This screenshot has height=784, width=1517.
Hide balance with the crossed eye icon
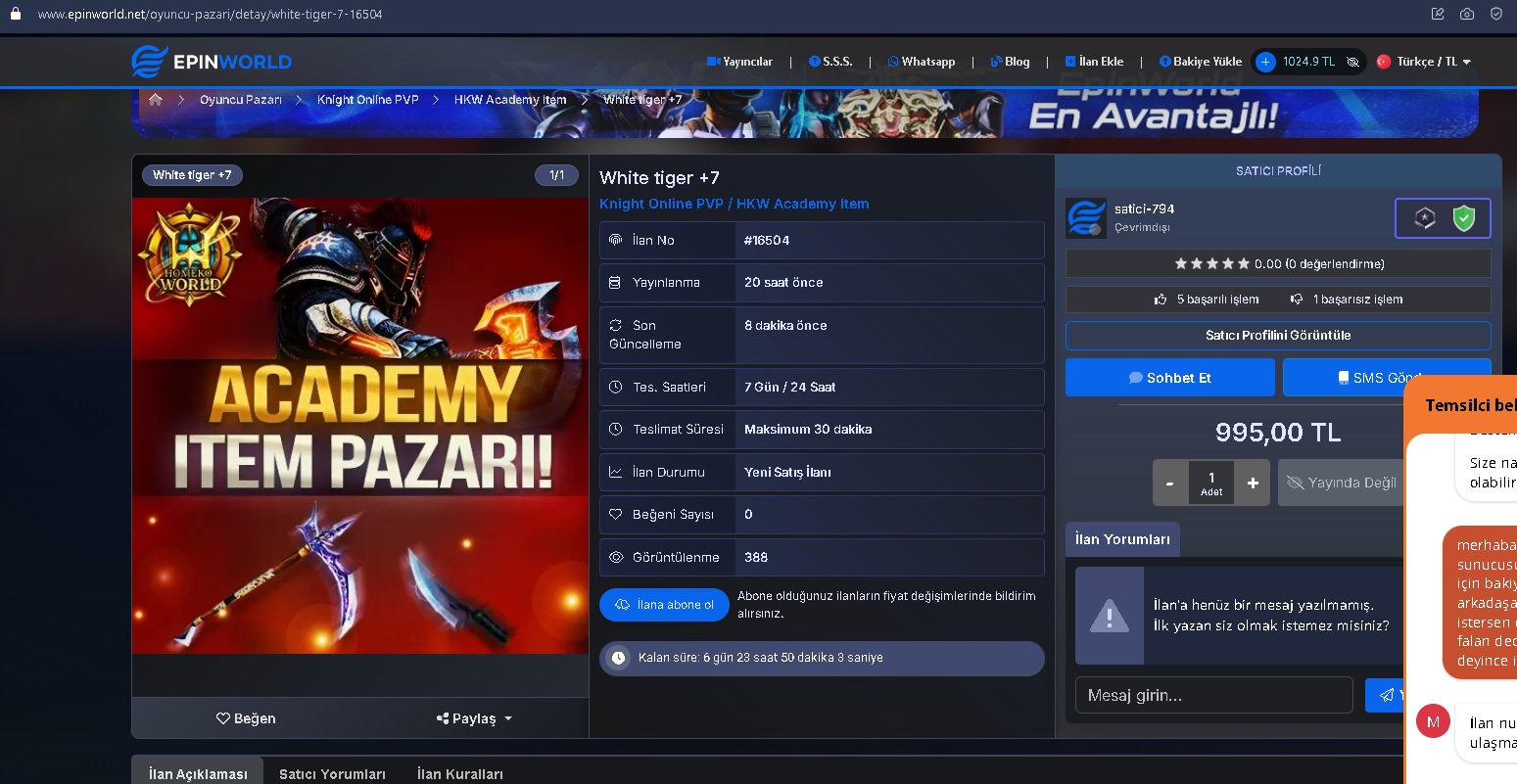(1352, 62)
